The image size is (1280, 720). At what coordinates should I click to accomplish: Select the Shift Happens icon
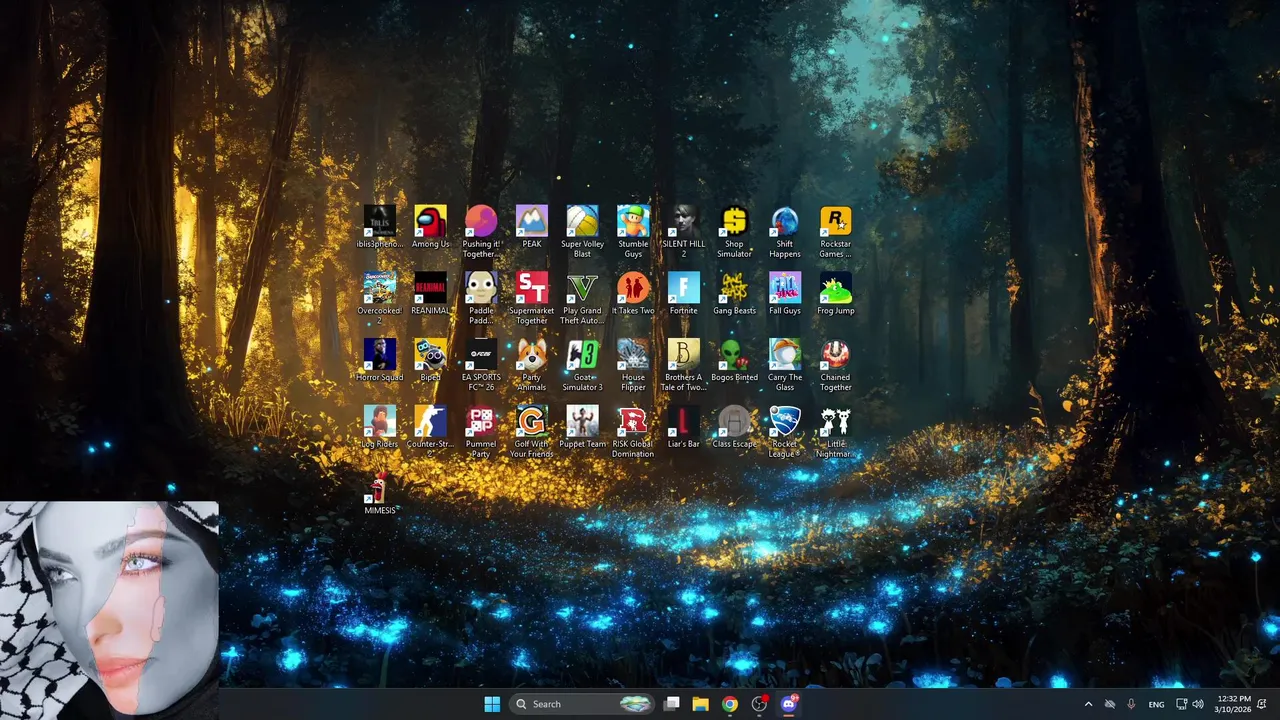pyautogui.click(x=785, y=232)
